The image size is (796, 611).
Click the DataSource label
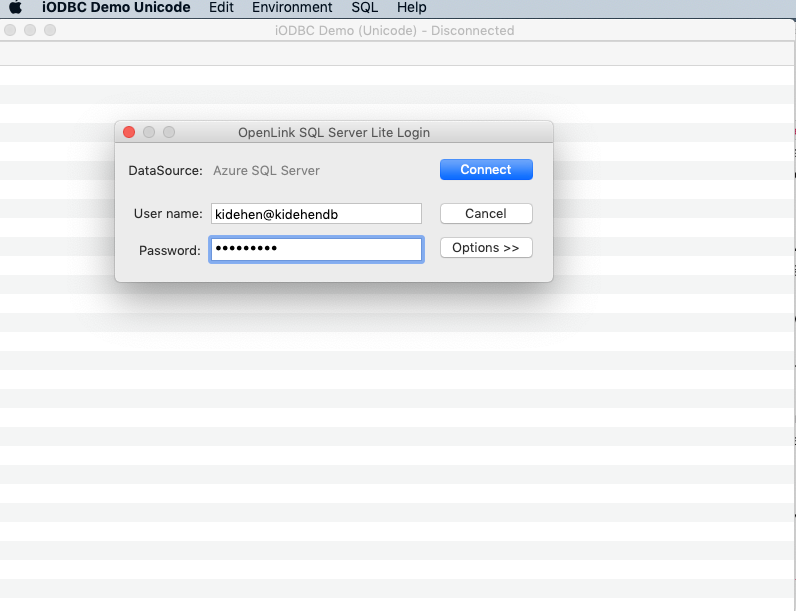165,171
